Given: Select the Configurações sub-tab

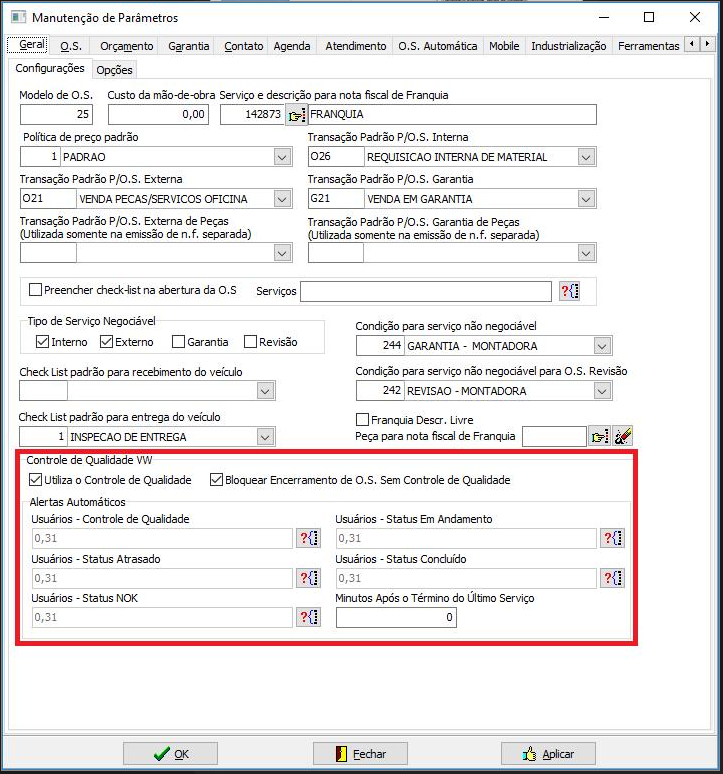Looking at the screenshot, I should [x=50, y=68].
